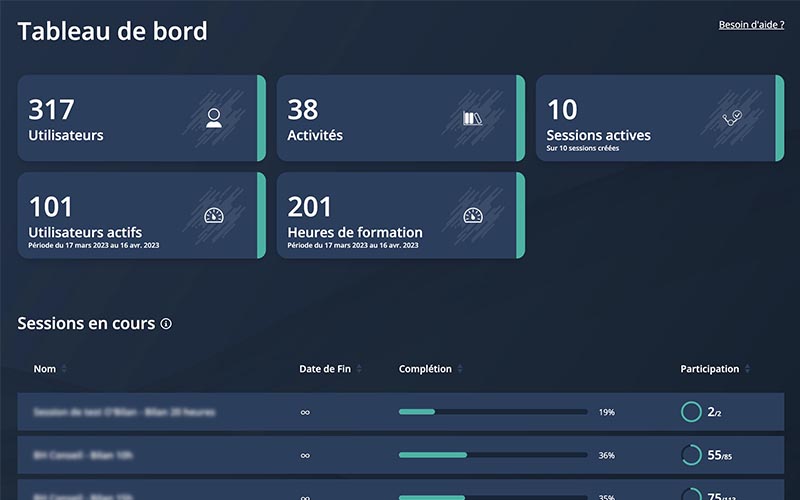
Task: Click Heures de formation period date text
Action: pos(353,245)
